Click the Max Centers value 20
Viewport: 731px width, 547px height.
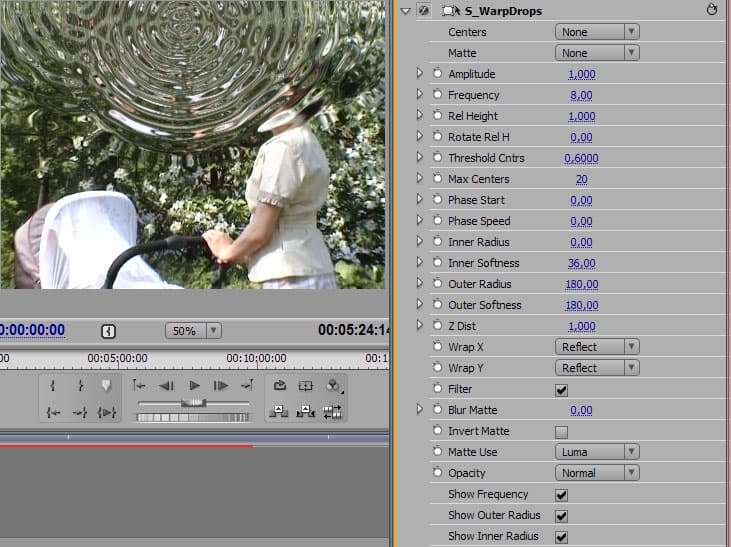581,179
